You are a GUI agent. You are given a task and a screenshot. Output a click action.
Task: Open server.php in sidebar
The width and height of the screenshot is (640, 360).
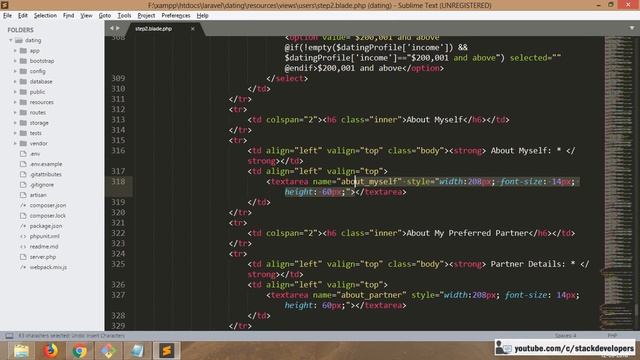point(43,257)
